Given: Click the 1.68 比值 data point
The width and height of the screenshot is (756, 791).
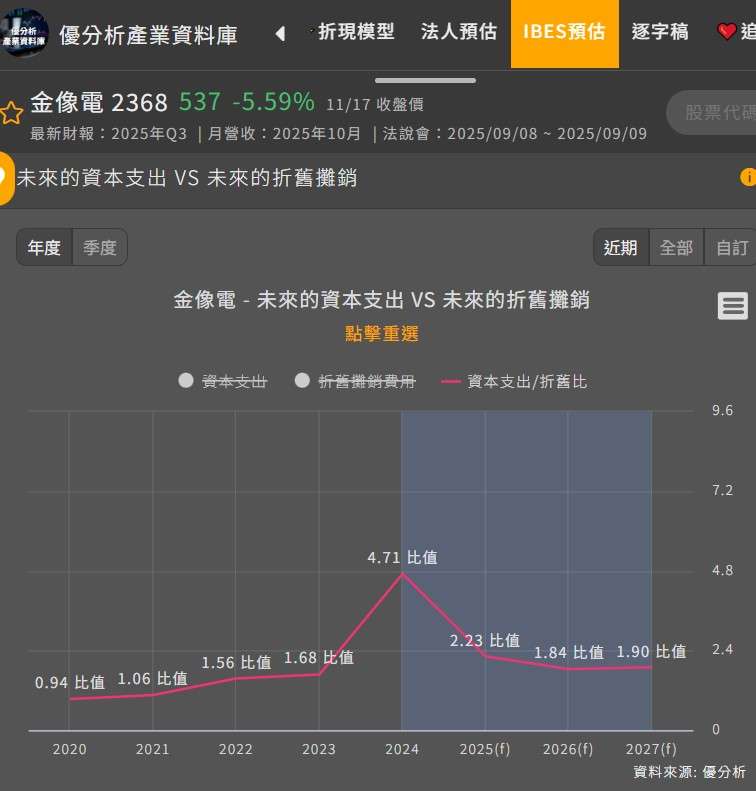Looking at the screenshot, I should (x=319, y=674).
